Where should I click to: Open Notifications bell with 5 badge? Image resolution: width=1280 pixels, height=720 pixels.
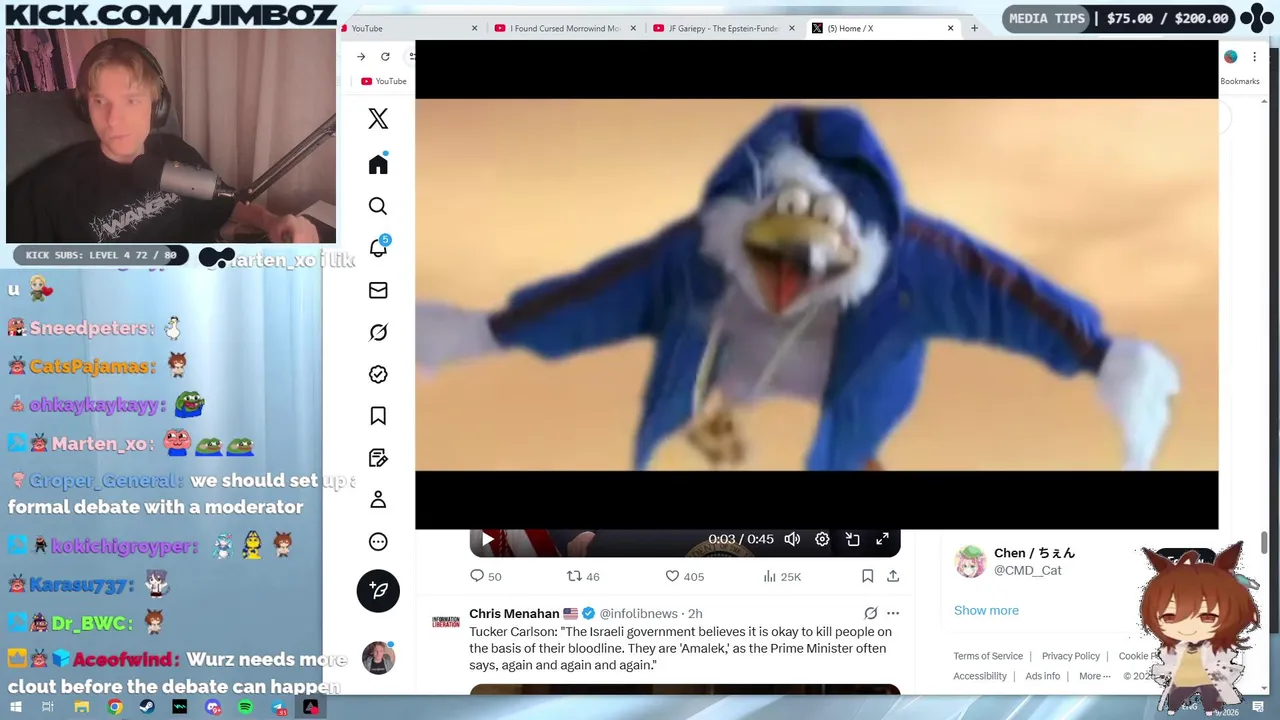tap(379, 247)
